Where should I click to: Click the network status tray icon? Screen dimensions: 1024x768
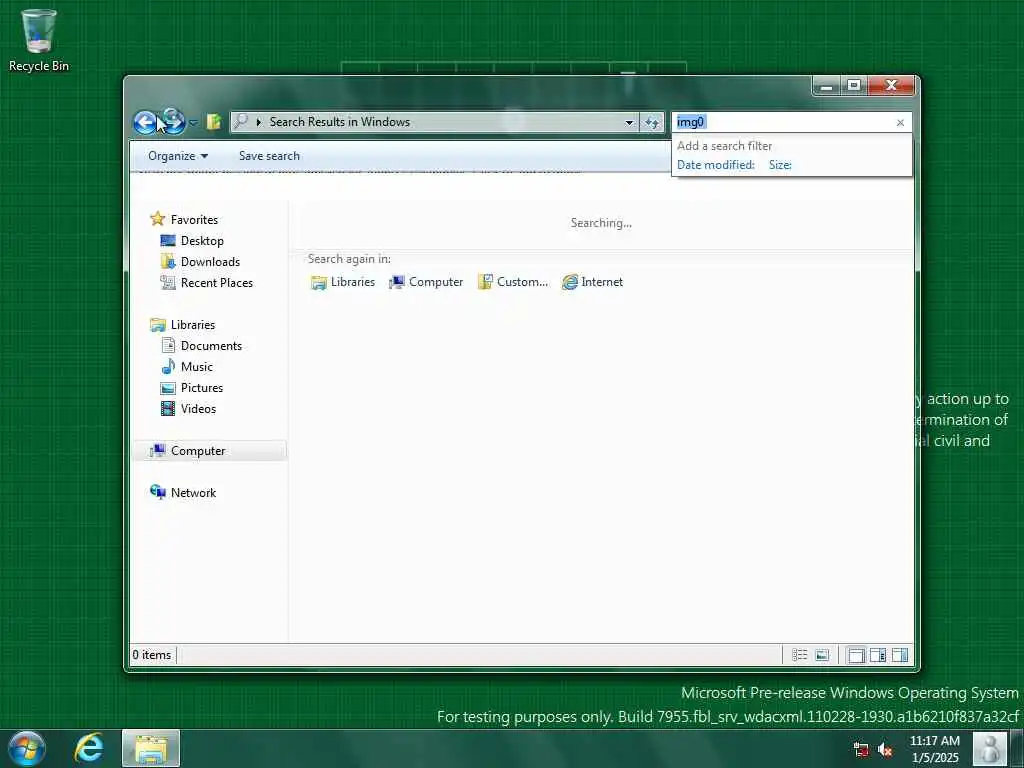861,749
